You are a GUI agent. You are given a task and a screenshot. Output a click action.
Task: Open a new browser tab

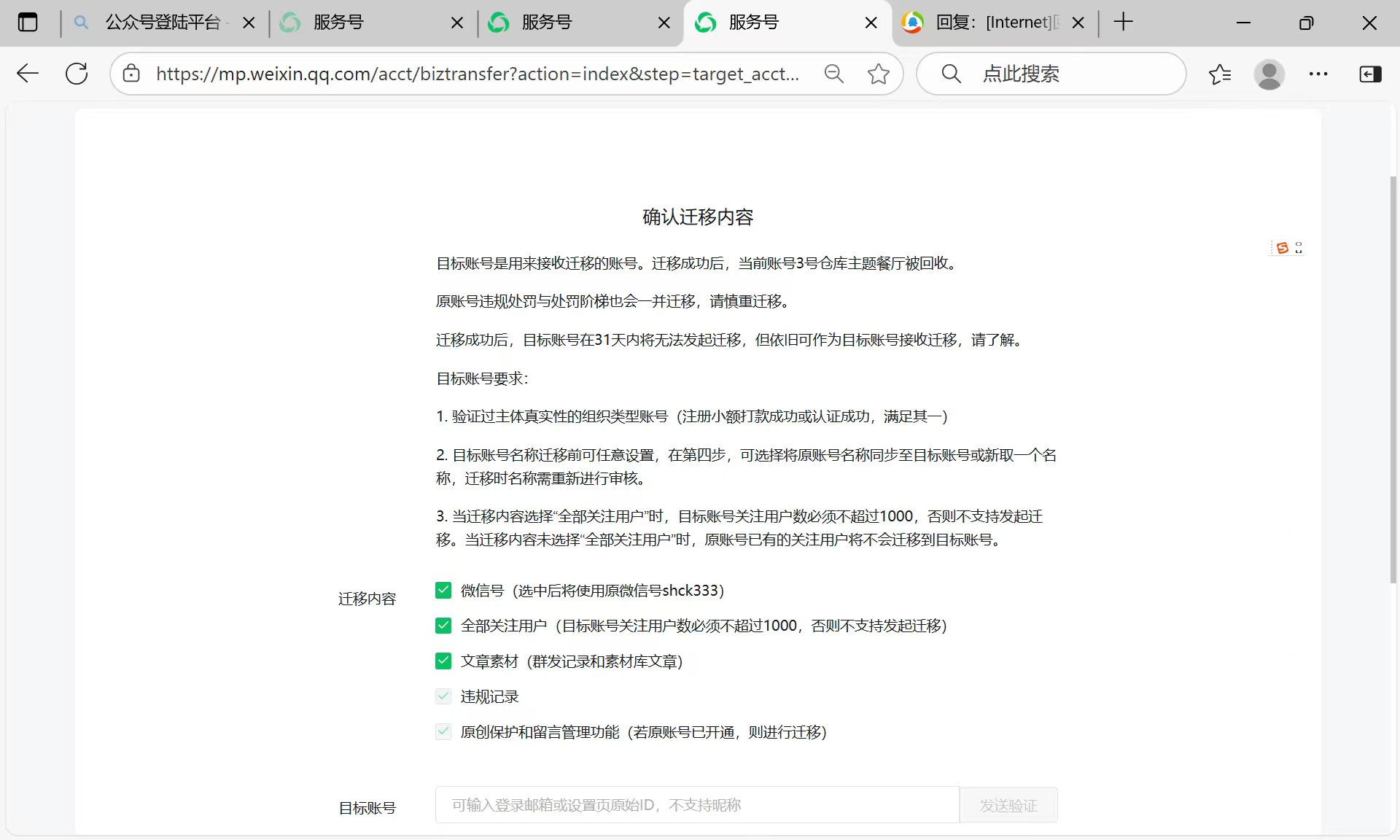coord(1123,23)
